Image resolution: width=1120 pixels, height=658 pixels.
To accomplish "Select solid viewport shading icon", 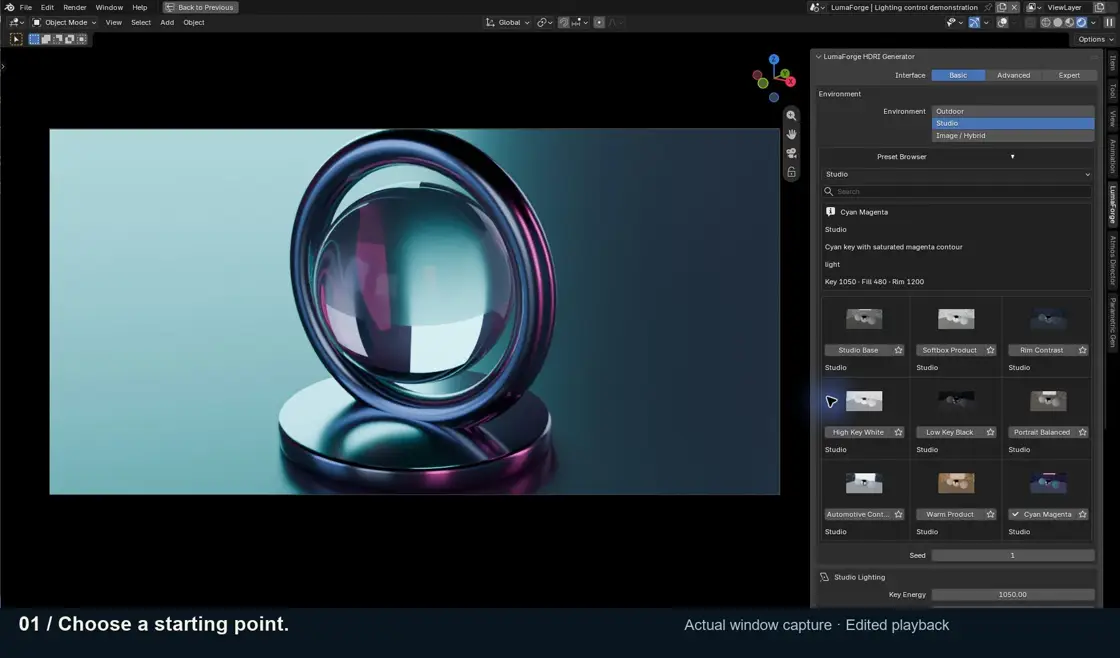I will tap(1058, 22).
